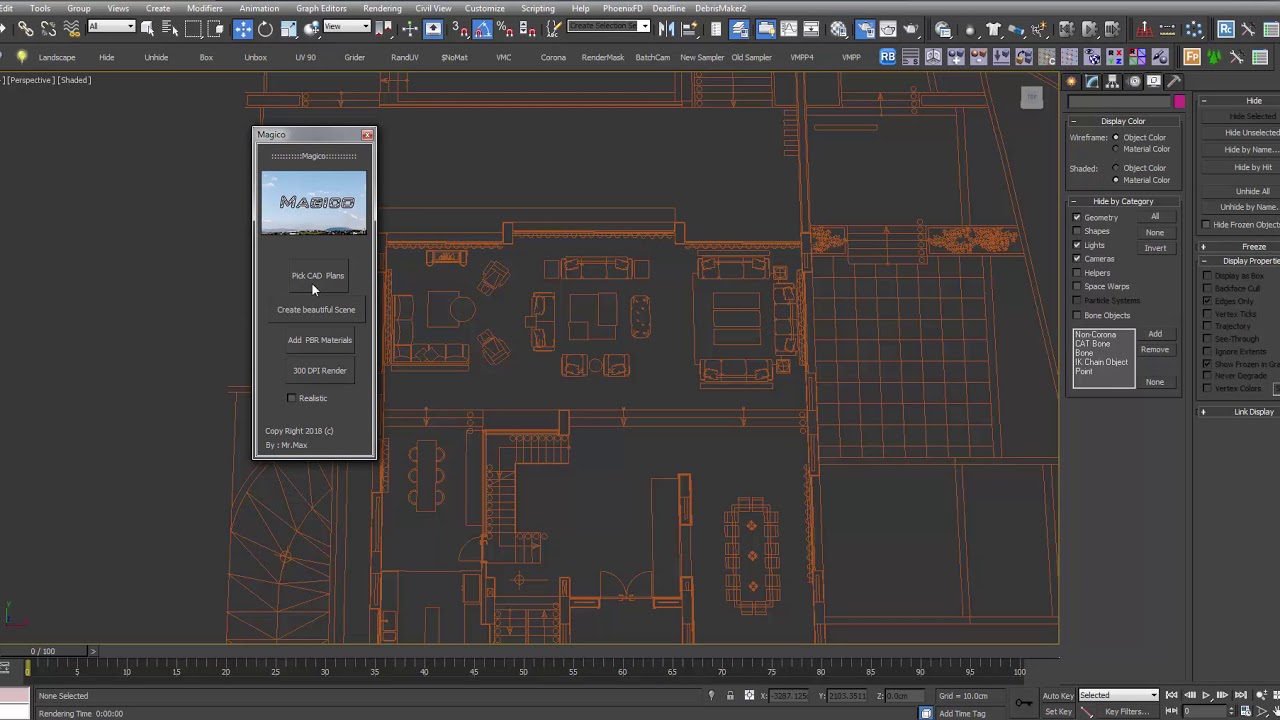Uncheck the Geometry hide category

pyautogui.click(x=1077, y=217)
